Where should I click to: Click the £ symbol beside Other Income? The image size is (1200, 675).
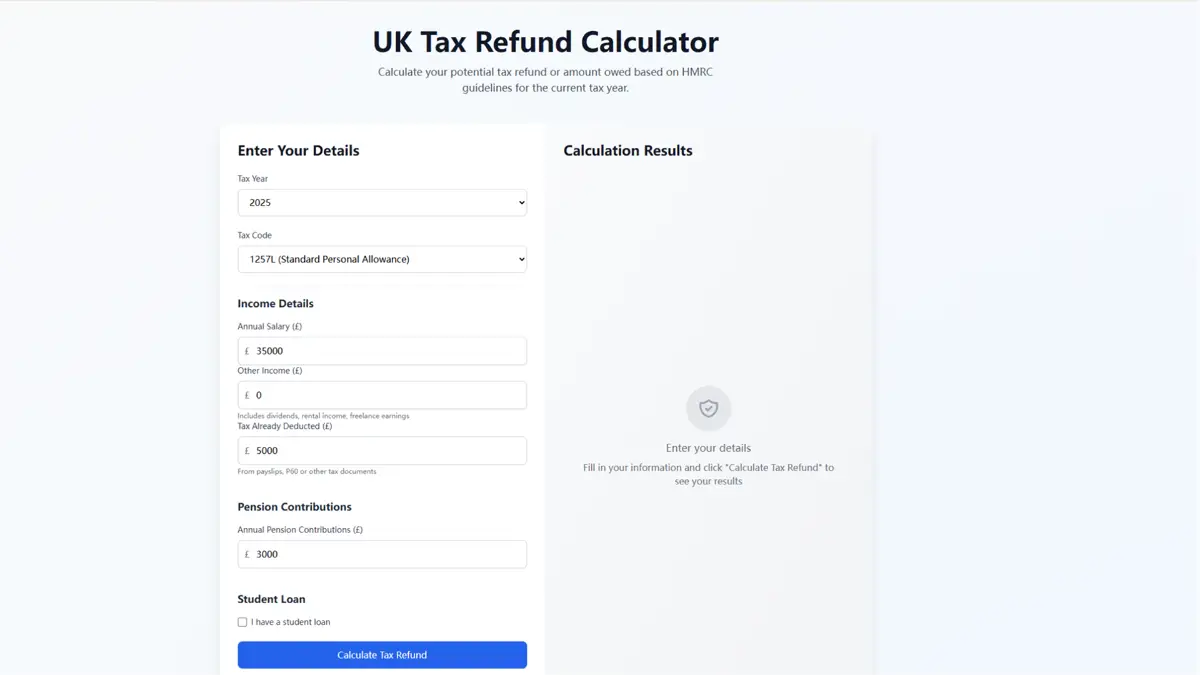(247, 394)
